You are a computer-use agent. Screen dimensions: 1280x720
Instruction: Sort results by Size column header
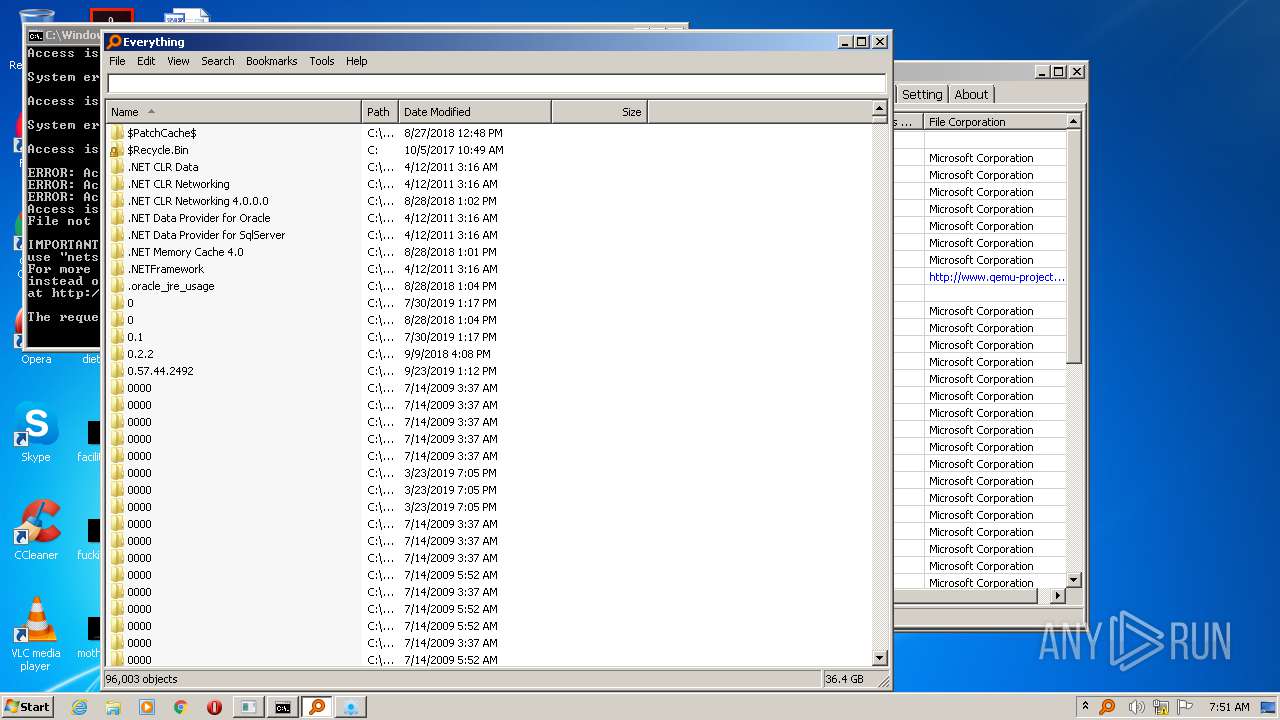599,112
